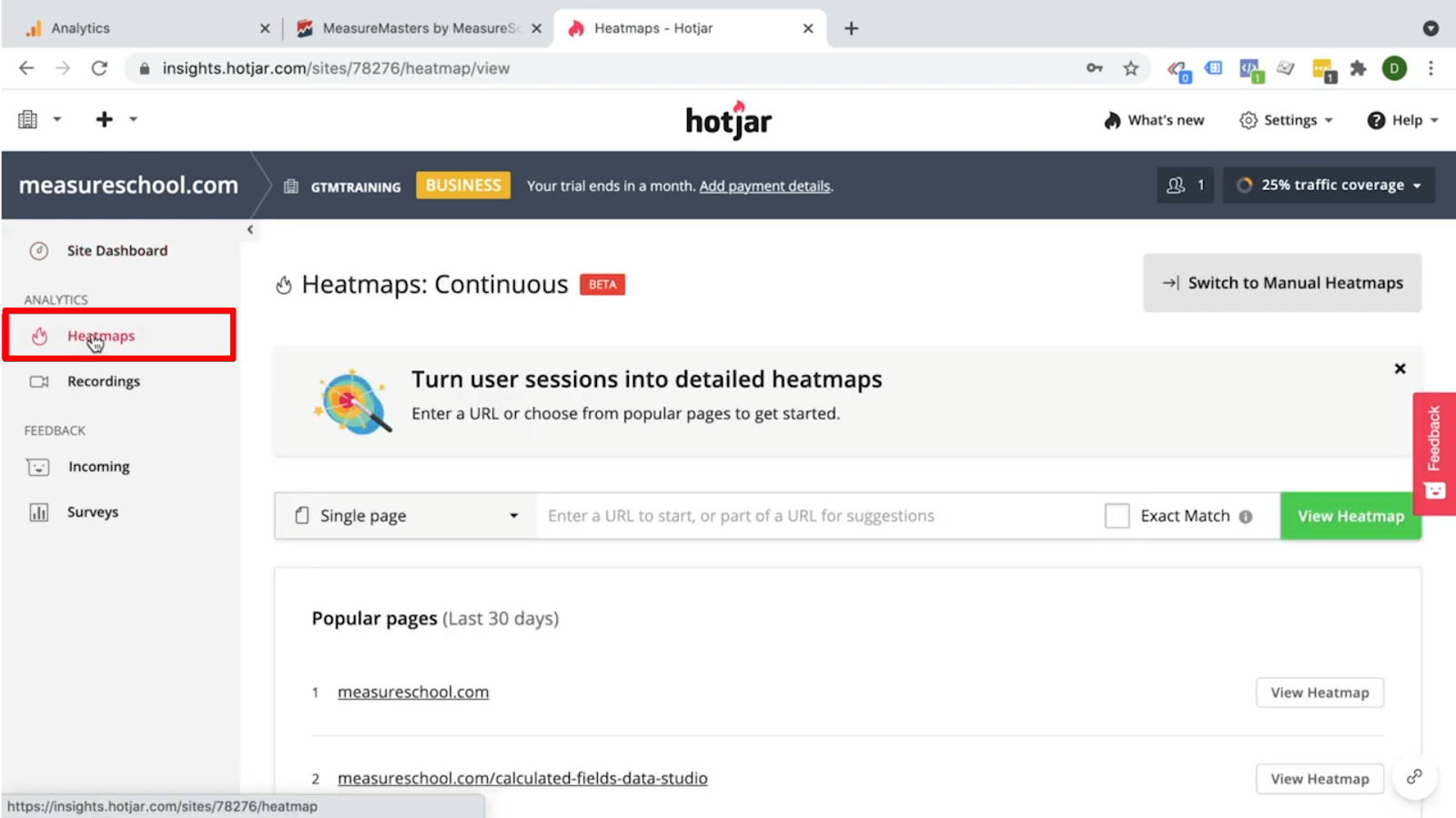
Task: Tick the Exact Match checkbox
Action: (x=1117, y=516)
